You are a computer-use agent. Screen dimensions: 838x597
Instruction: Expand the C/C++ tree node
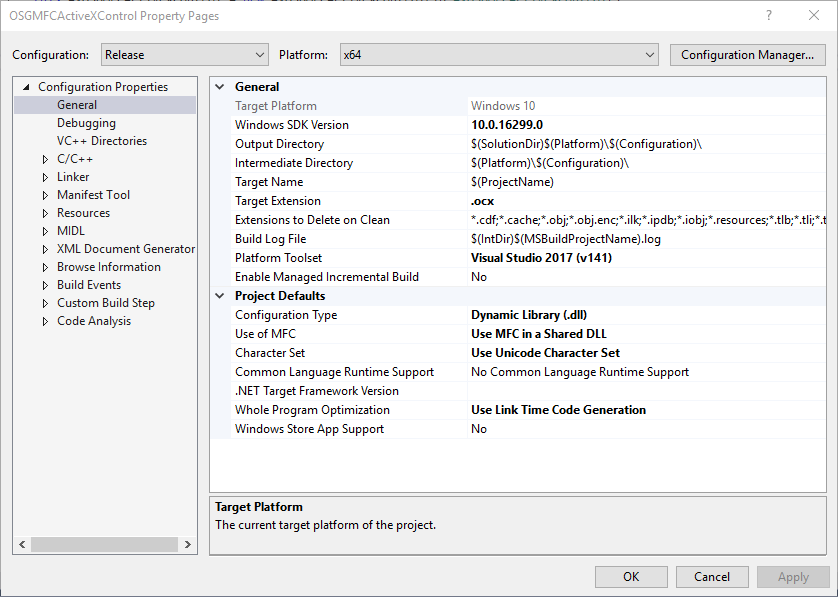point(43,158)
